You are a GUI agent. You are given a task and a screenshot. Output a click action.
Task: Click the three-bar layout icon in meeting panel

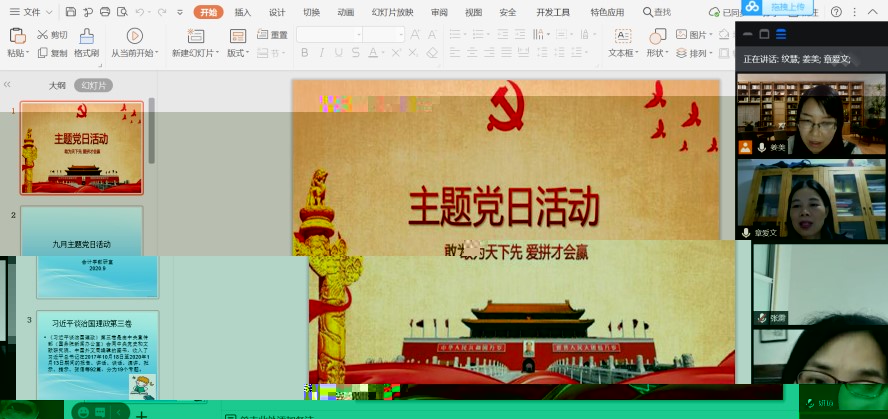[x=781, y=34]
